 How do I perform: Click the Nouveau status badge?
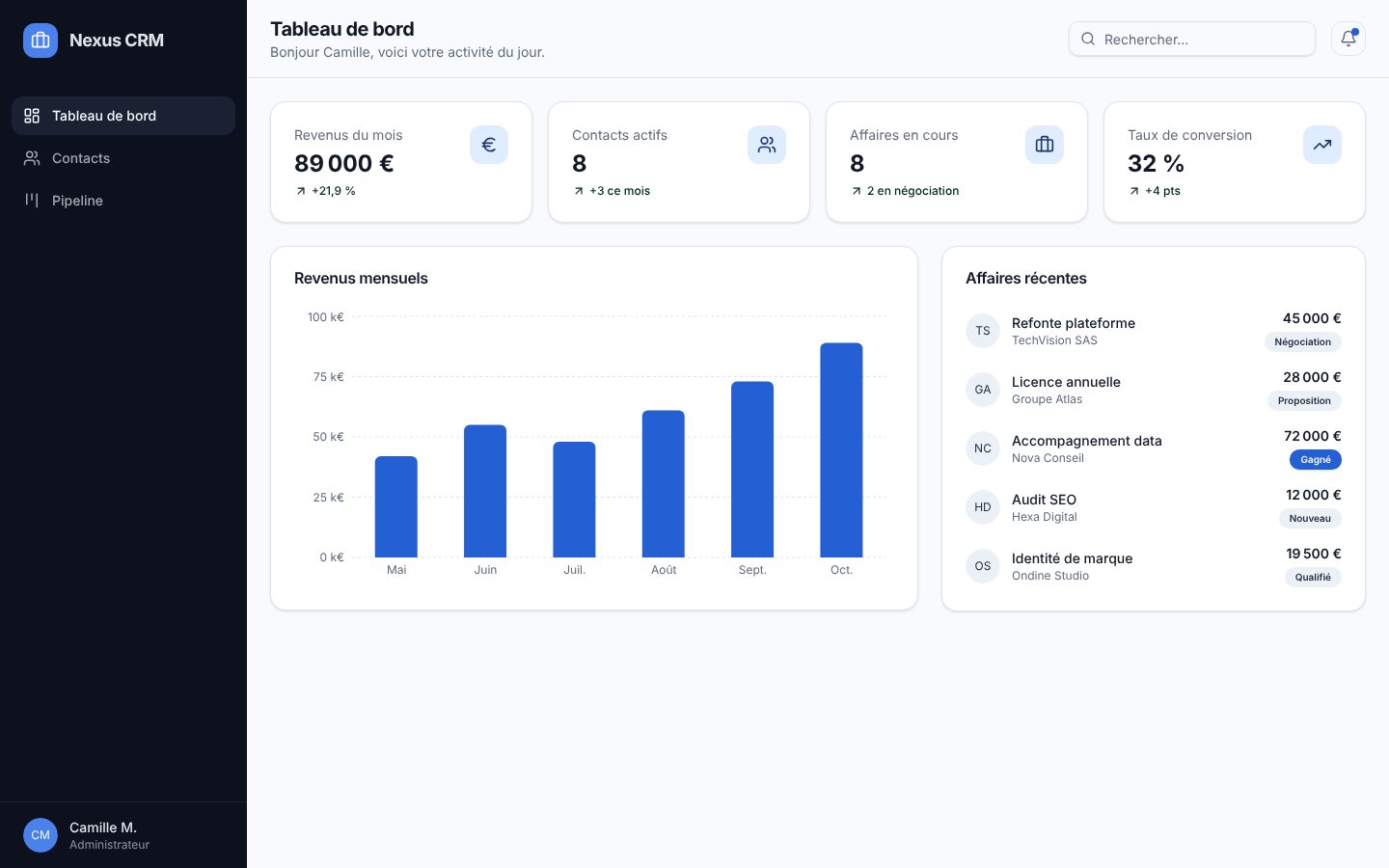1310,518
